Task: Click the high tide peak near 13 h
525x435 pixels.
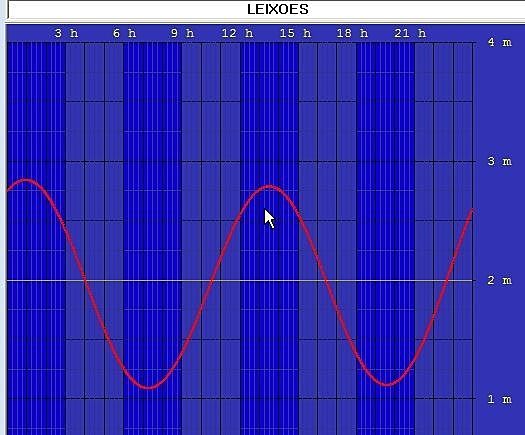Action: point(270,187)
